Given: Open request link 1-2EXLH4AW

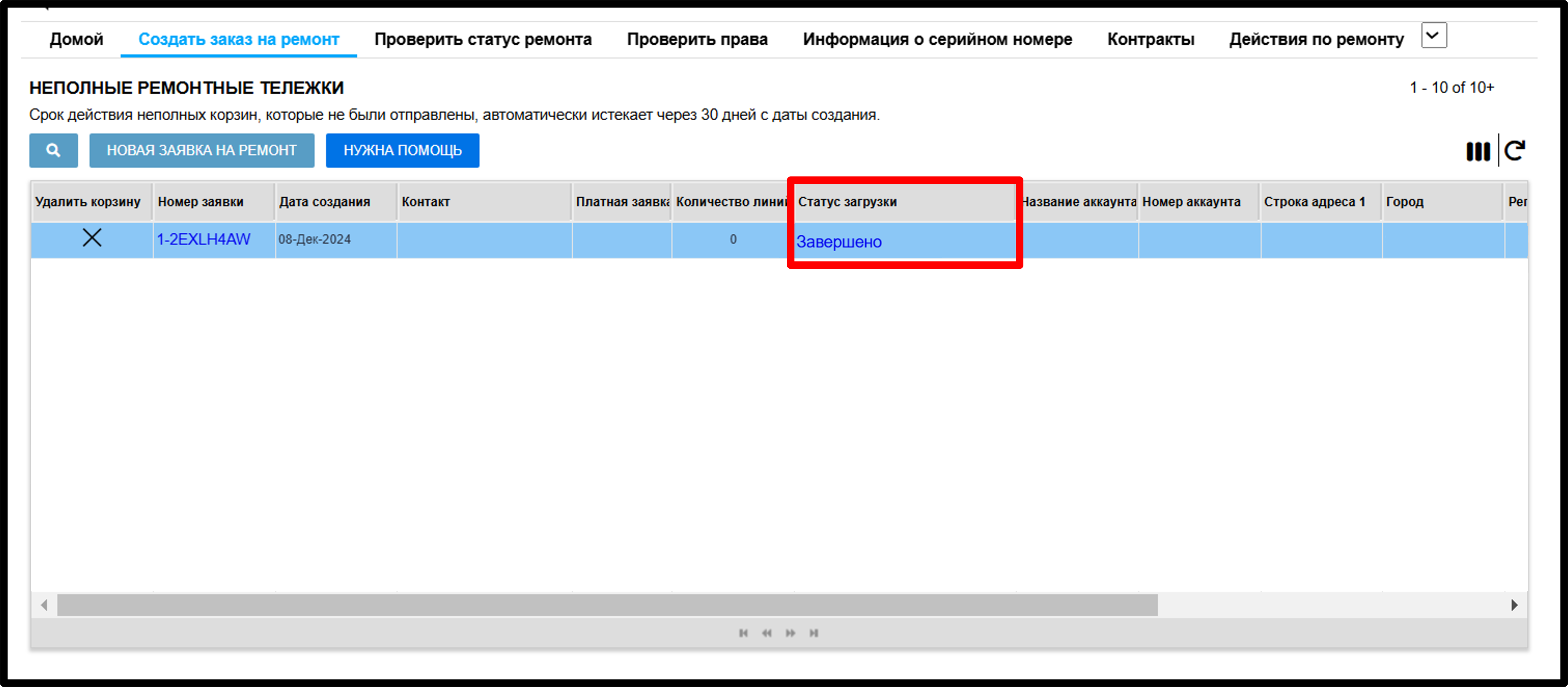Looking at the screenshot, I should (x=203, y=239).
